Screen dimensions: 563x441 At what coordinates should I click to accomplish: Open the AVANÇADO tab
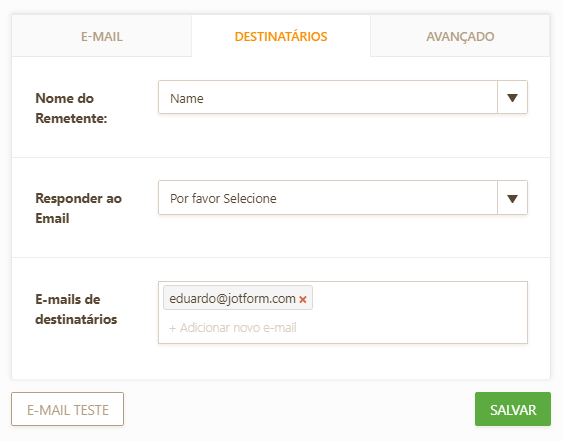pos(460,36)
